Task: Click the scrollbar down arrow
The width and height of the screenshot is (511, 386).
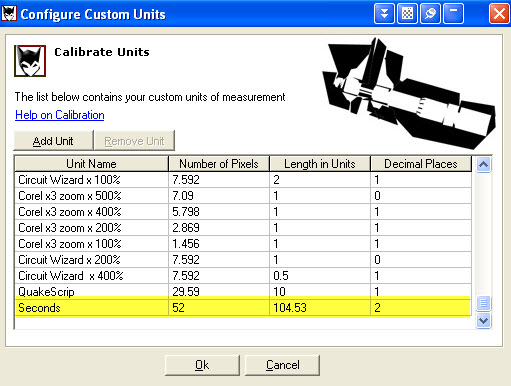Action: click(x=483, y=321)
